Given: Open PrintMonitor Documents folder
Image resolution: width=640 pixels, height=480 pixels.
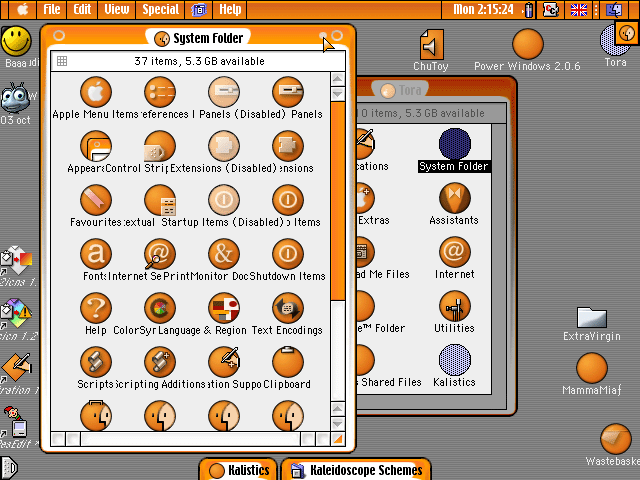Looking at the screenshot, I should point(224,254).
